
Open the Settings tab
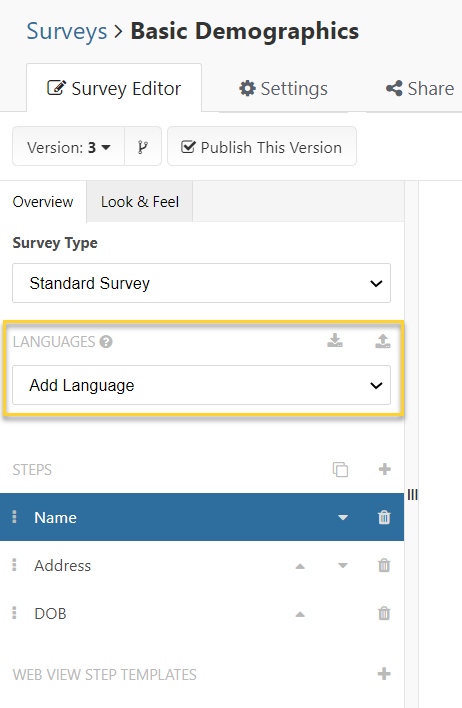point(284,88)
